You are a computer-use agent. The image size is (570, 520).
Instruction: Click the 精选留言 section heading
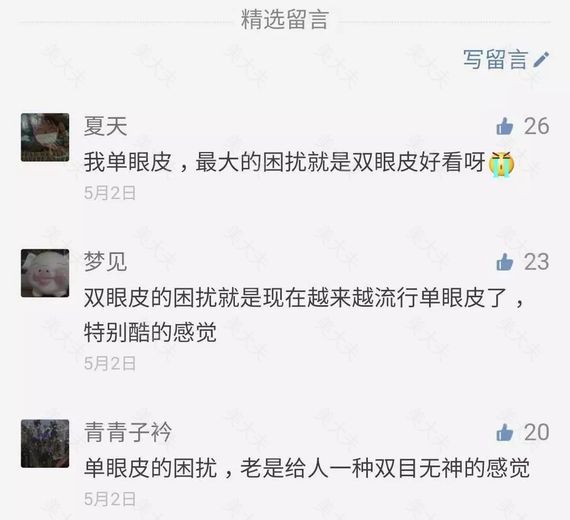click(285, 20)
